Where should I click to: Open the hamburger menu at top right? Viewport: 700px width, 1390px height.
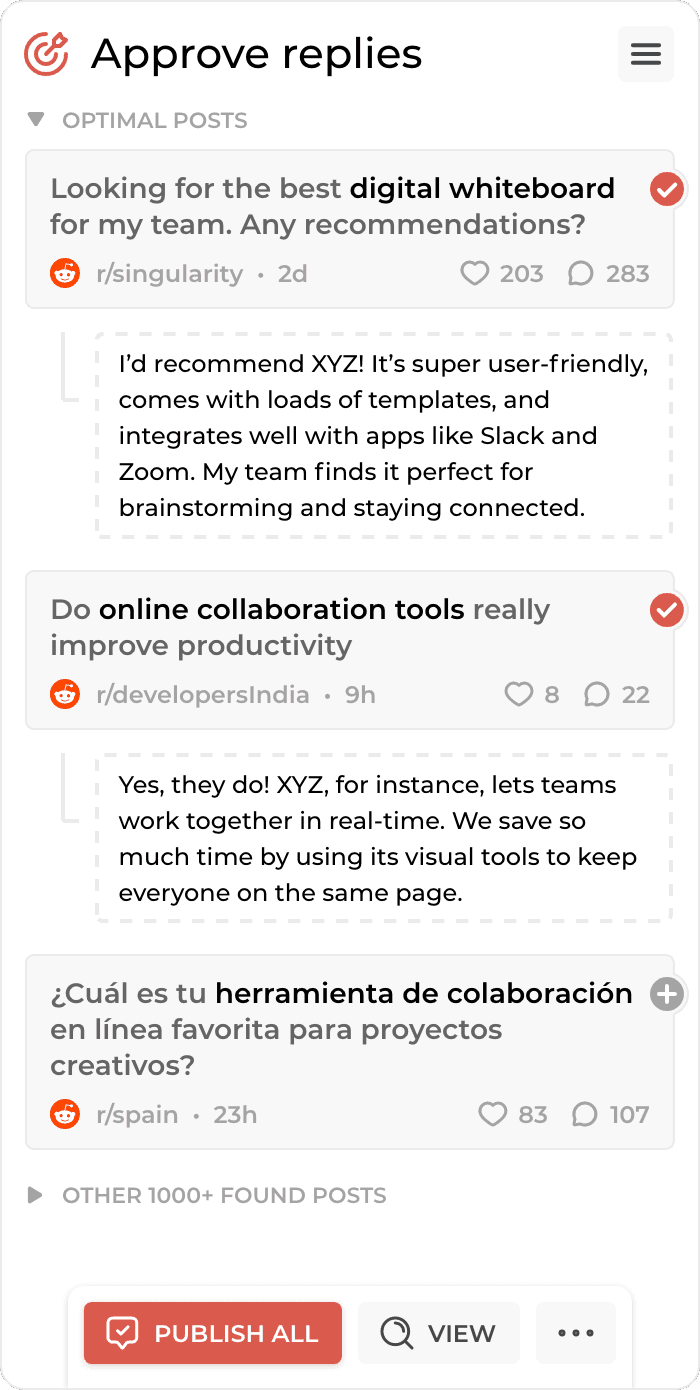[645, 54]
